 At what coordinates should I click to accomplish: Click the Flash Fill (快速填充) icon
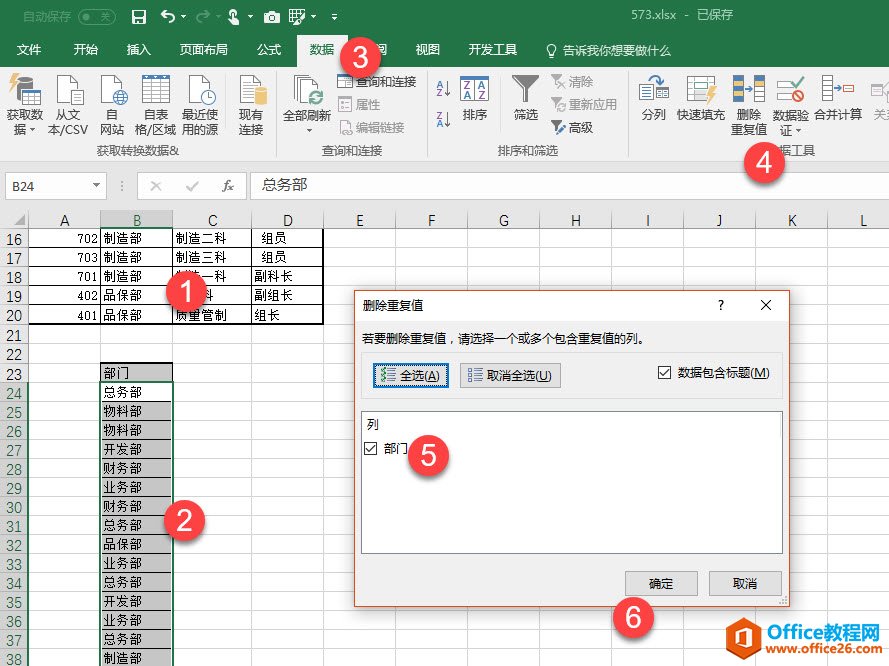tap(700, 92)
